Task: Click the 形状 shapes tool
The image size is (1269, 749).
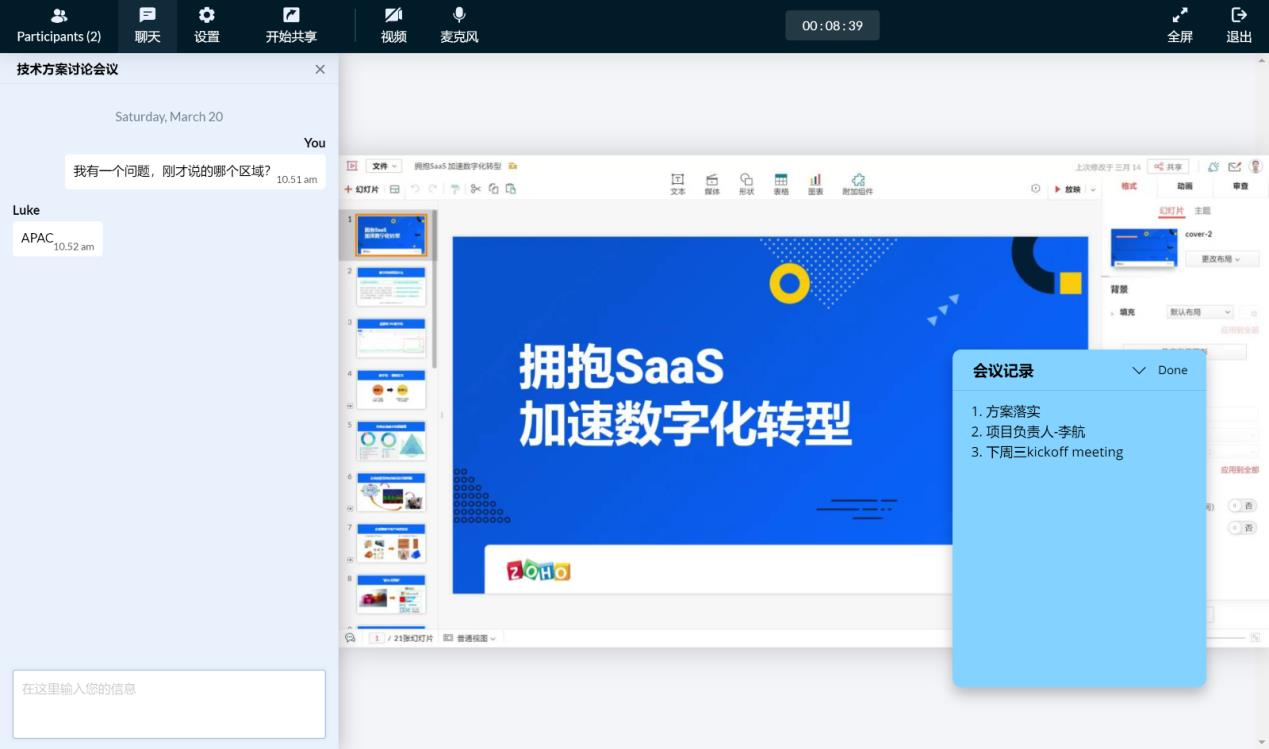Action: (x=746, y=184)
